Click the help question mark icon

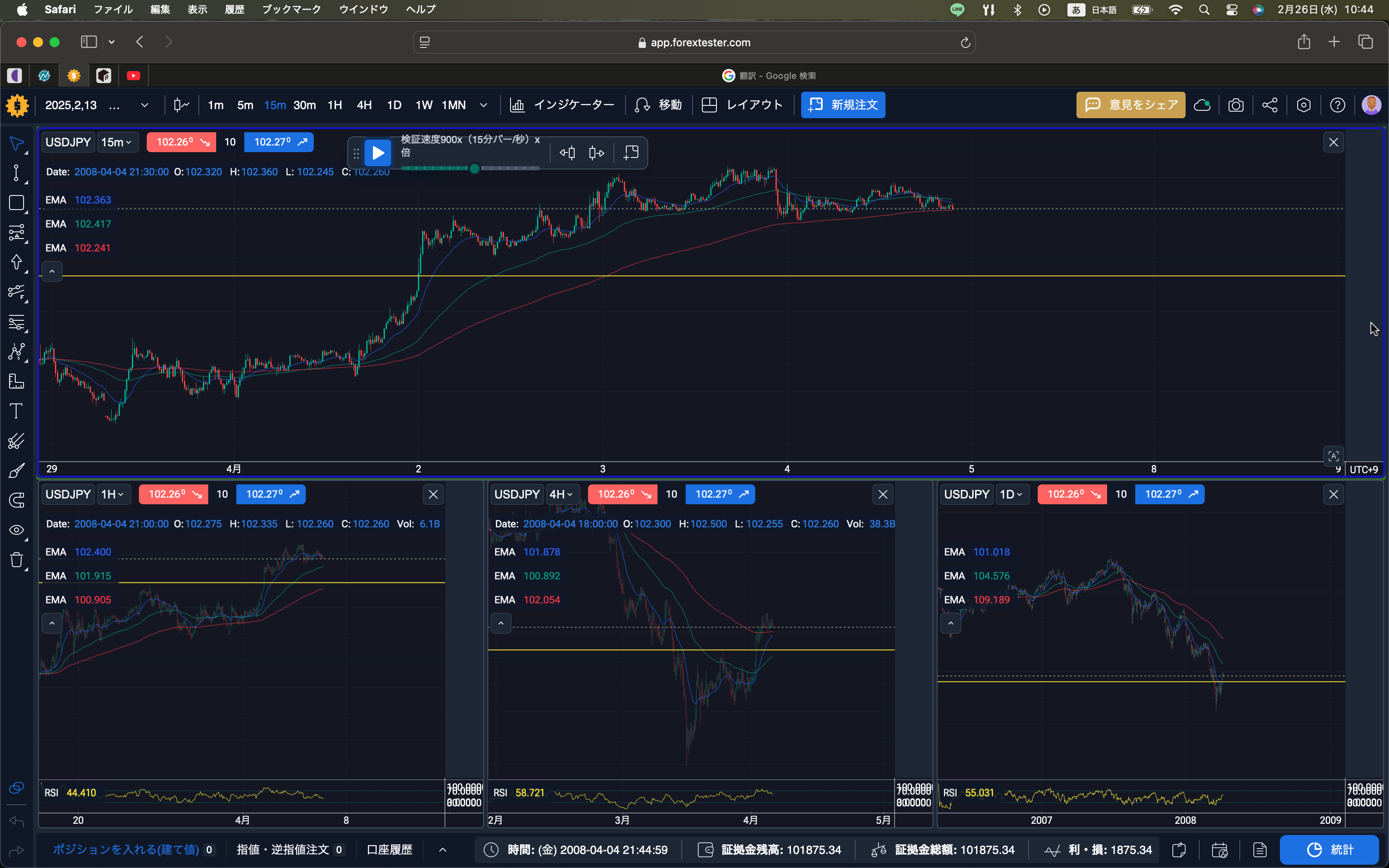coord(1337,105)
